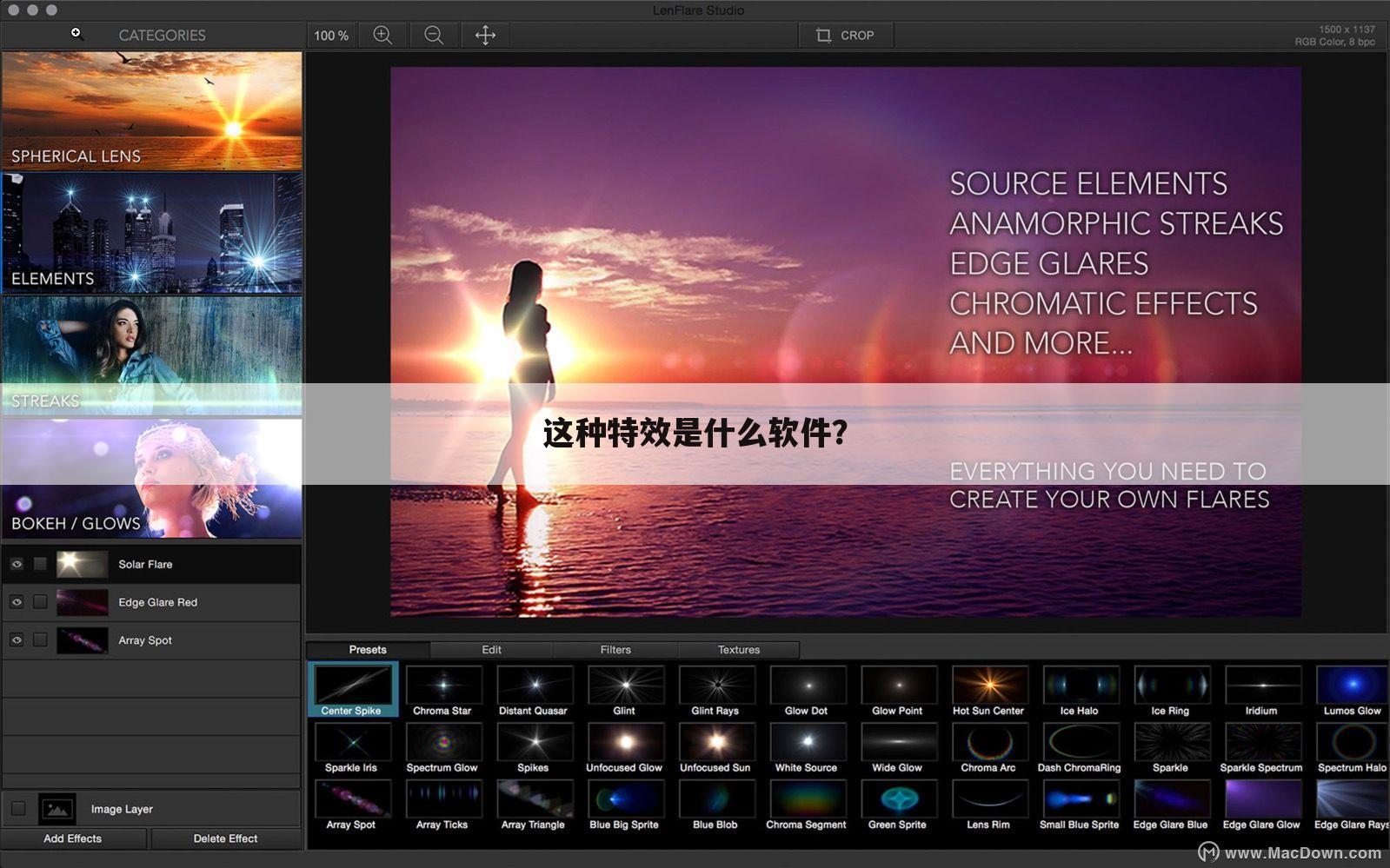The width and height of the screenshot is (1390, 868).
Task: Click the search magnifier beside CATEGORIES
Action: tap(77, 34)
